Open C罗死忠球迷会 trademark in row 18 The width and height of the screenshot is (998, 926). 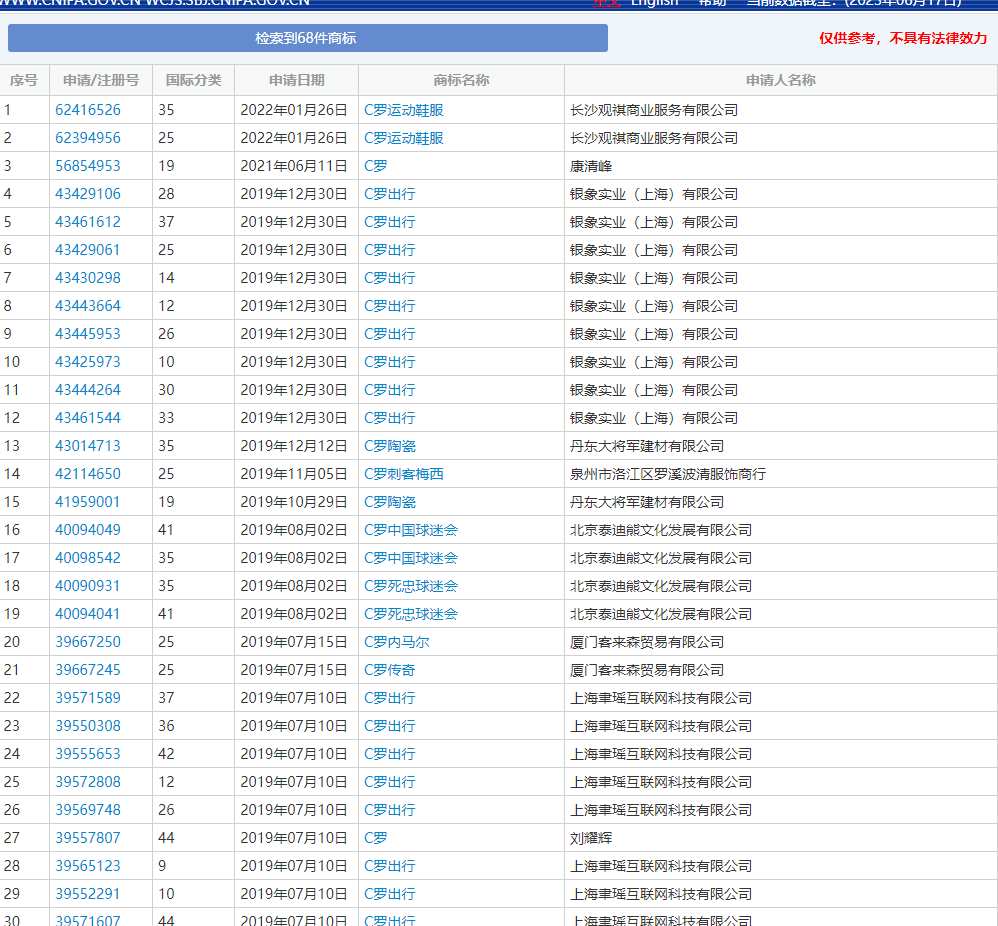411,586
